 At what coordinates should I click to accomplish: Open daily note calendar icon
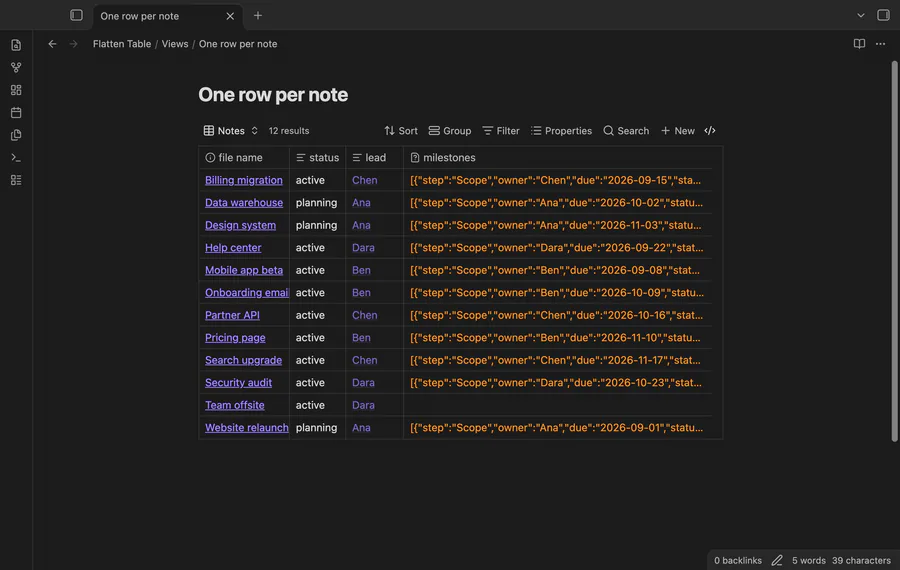click(x=16, y=113)
